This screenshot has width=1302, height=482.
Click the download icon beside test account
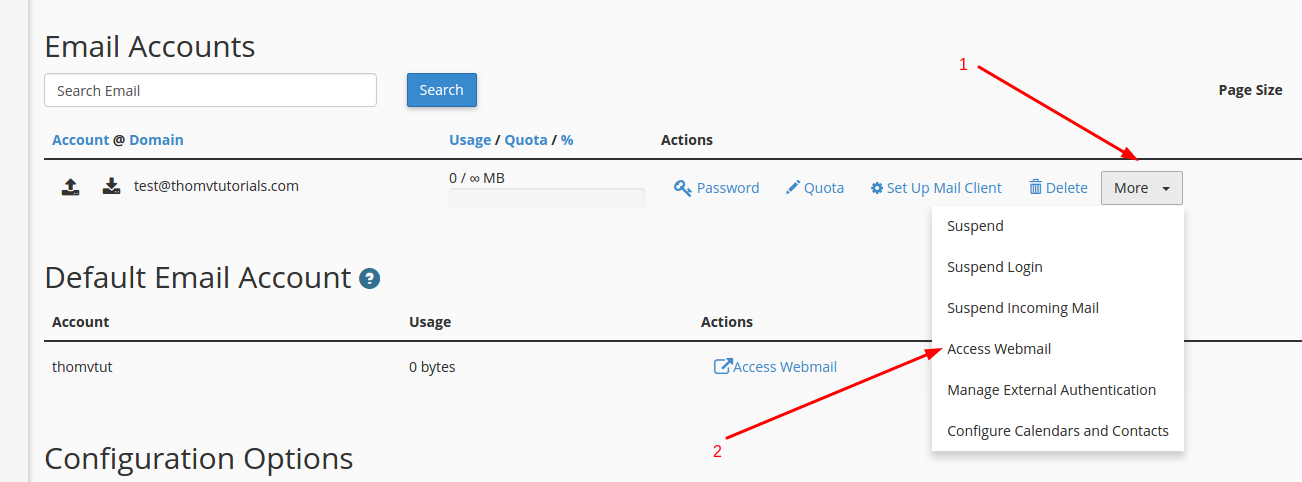112,186
